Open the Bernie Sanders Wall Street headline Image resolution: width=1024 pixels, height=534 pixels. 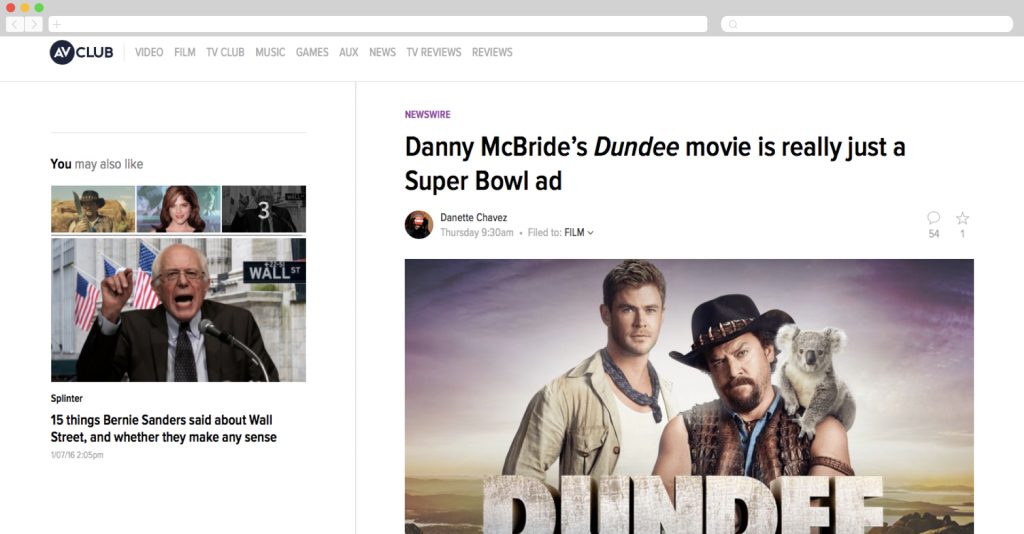(162, 429)
